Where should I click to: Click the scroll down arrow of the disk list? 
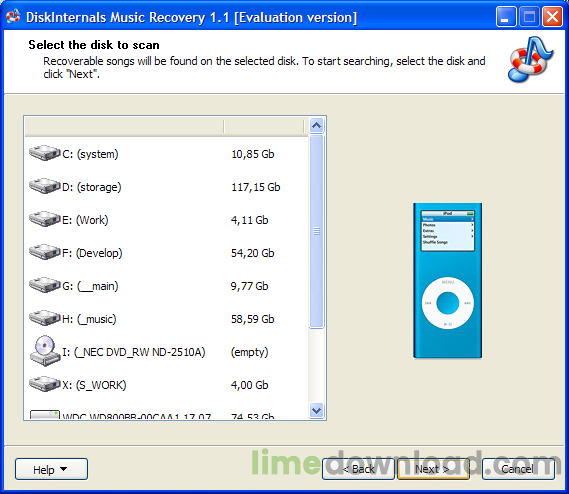[316, 411]
